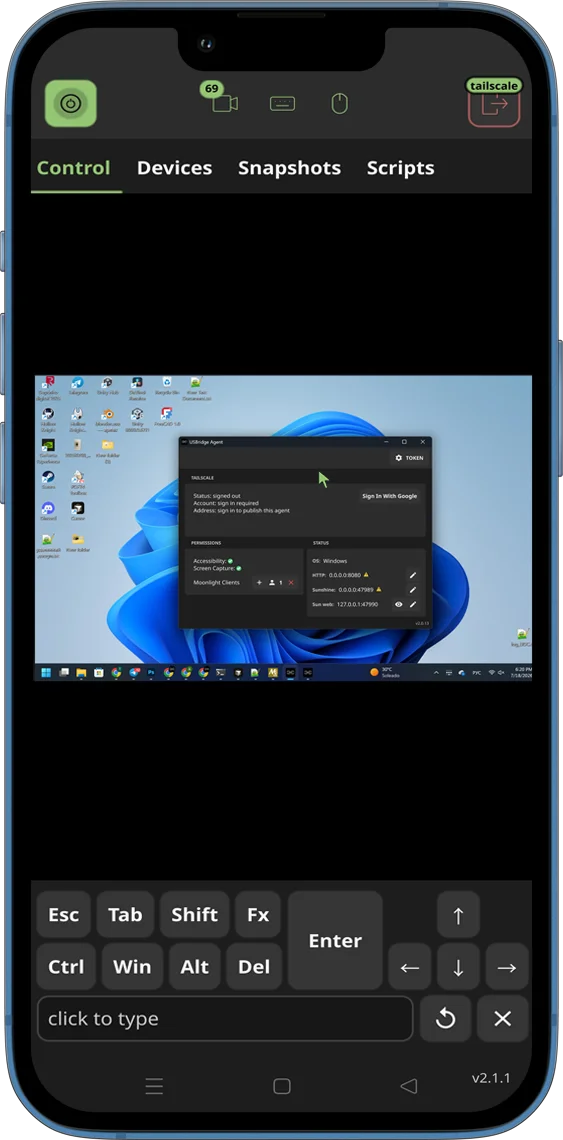Tap the Ctrl key
Viewport: 563px width, 1140px height.
point(66,967)
